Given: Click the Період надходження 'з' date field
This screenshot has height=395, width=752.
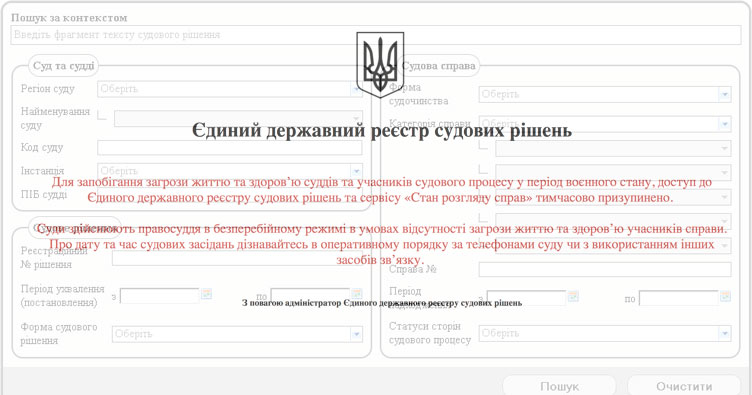Looking at the screenshot, I should 526,298.
